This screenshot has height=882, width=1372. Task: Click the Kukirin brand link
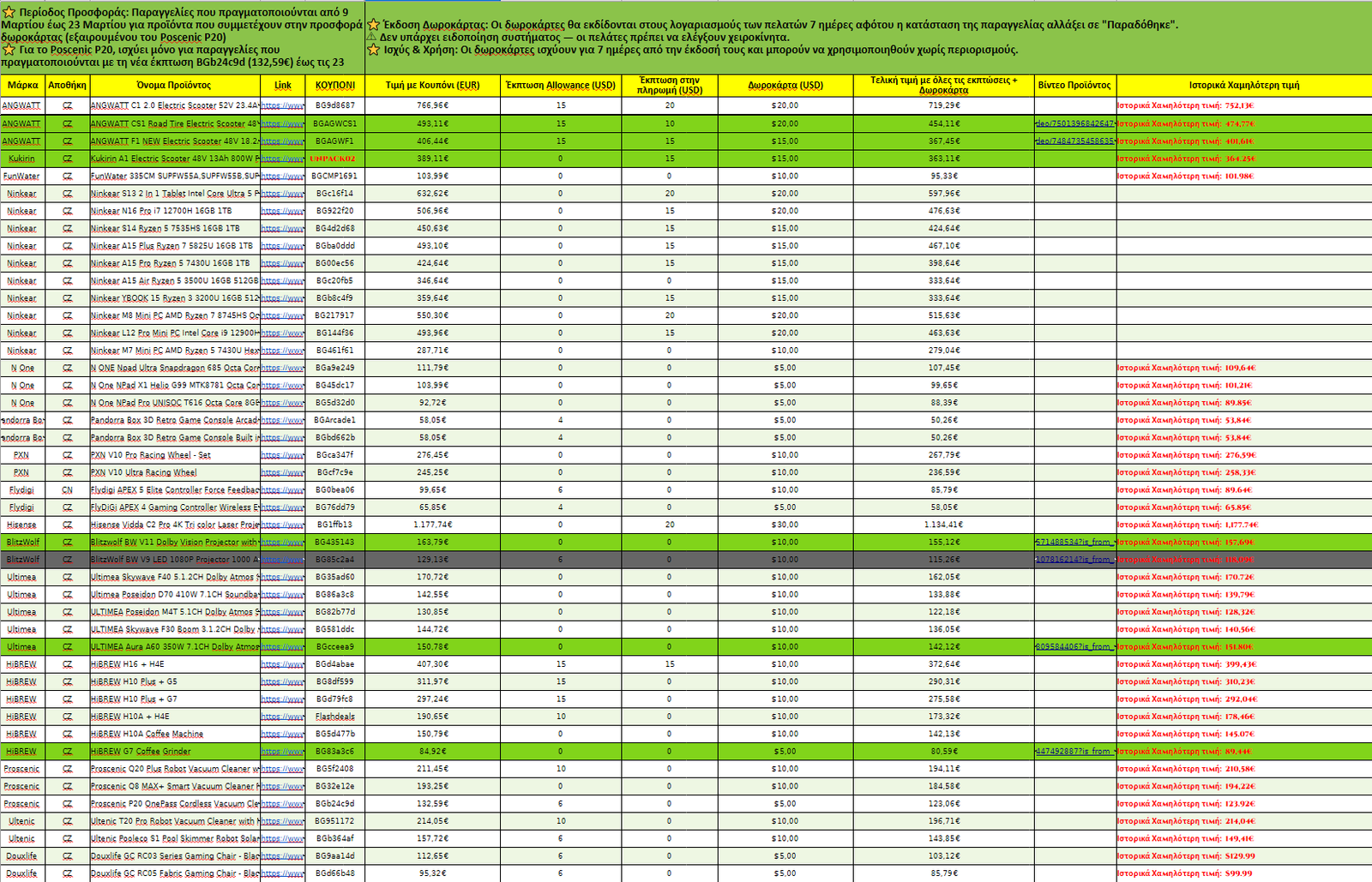point(22,159)
